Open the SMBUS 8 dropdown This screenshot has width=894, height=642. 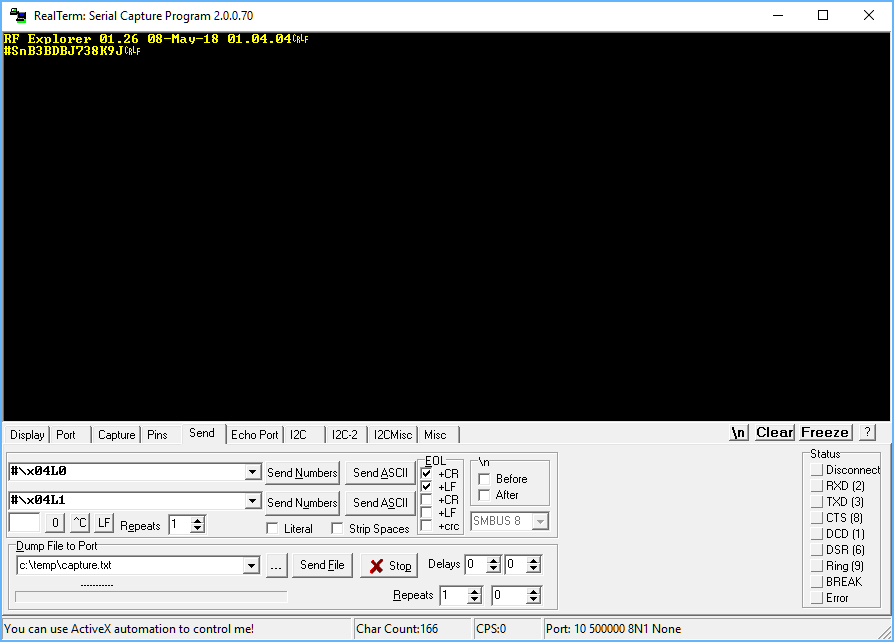(x=539, y=520)
